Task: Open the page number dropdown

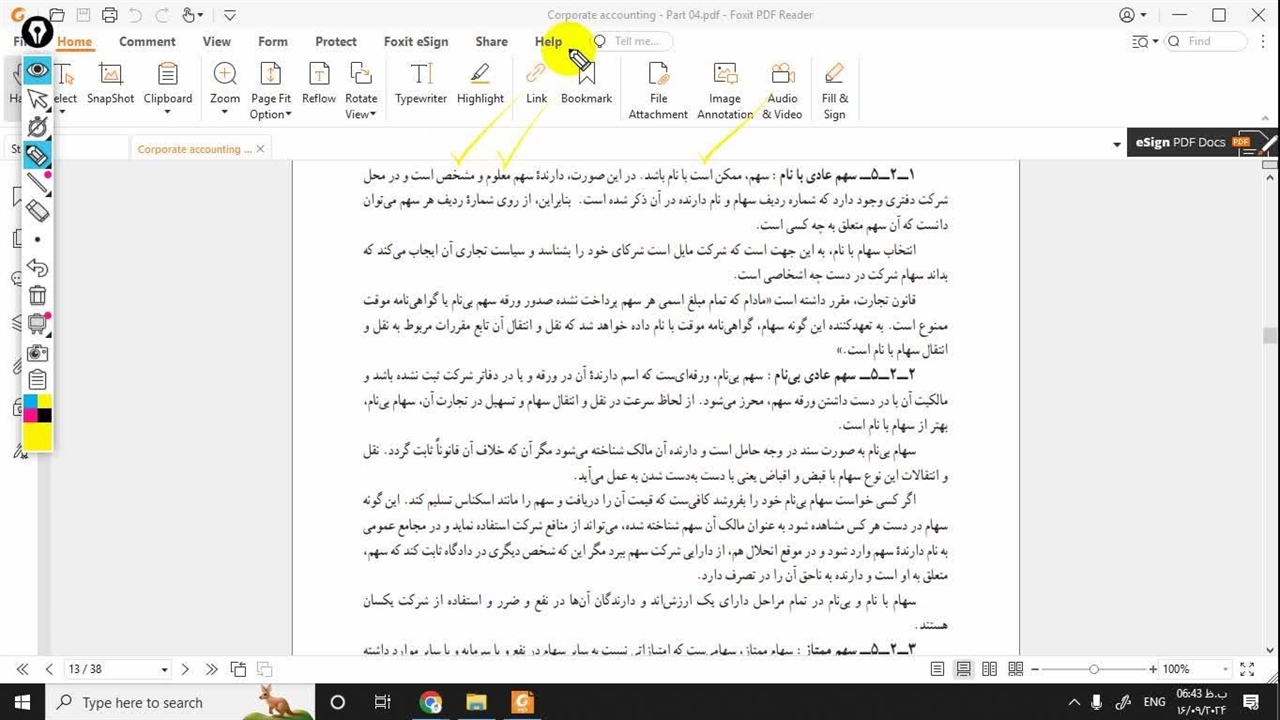Action: [164, 669]
